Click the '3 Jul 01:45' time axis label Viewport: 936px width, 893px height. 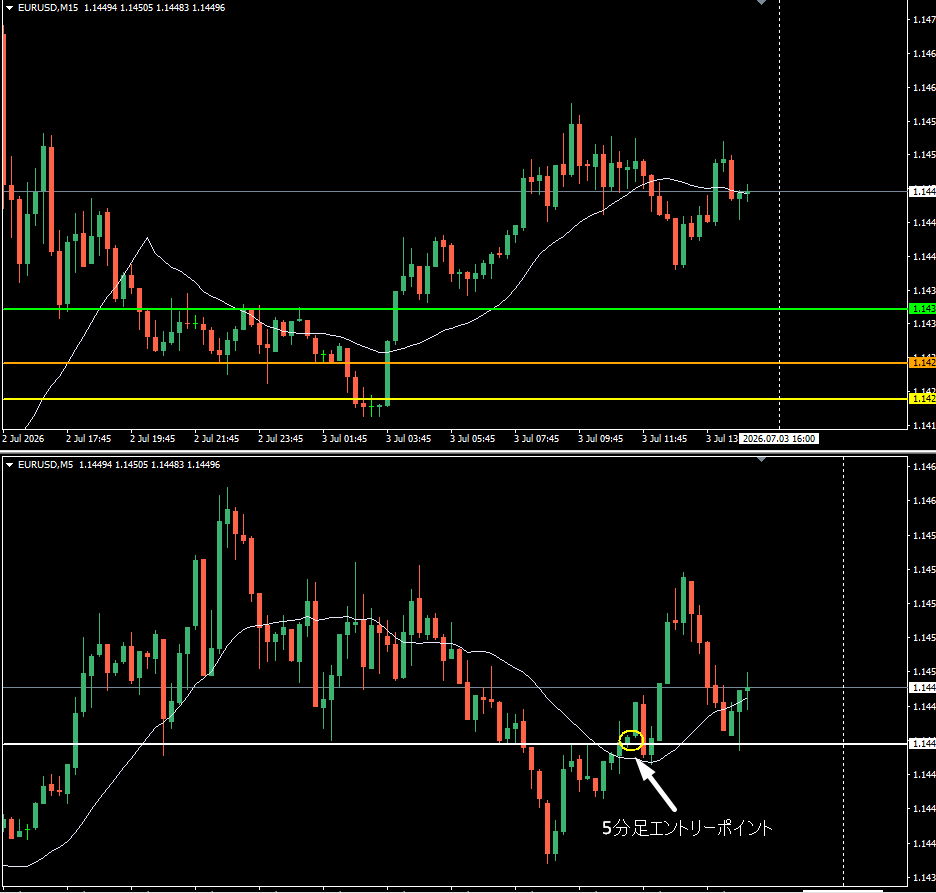point(344,439)
